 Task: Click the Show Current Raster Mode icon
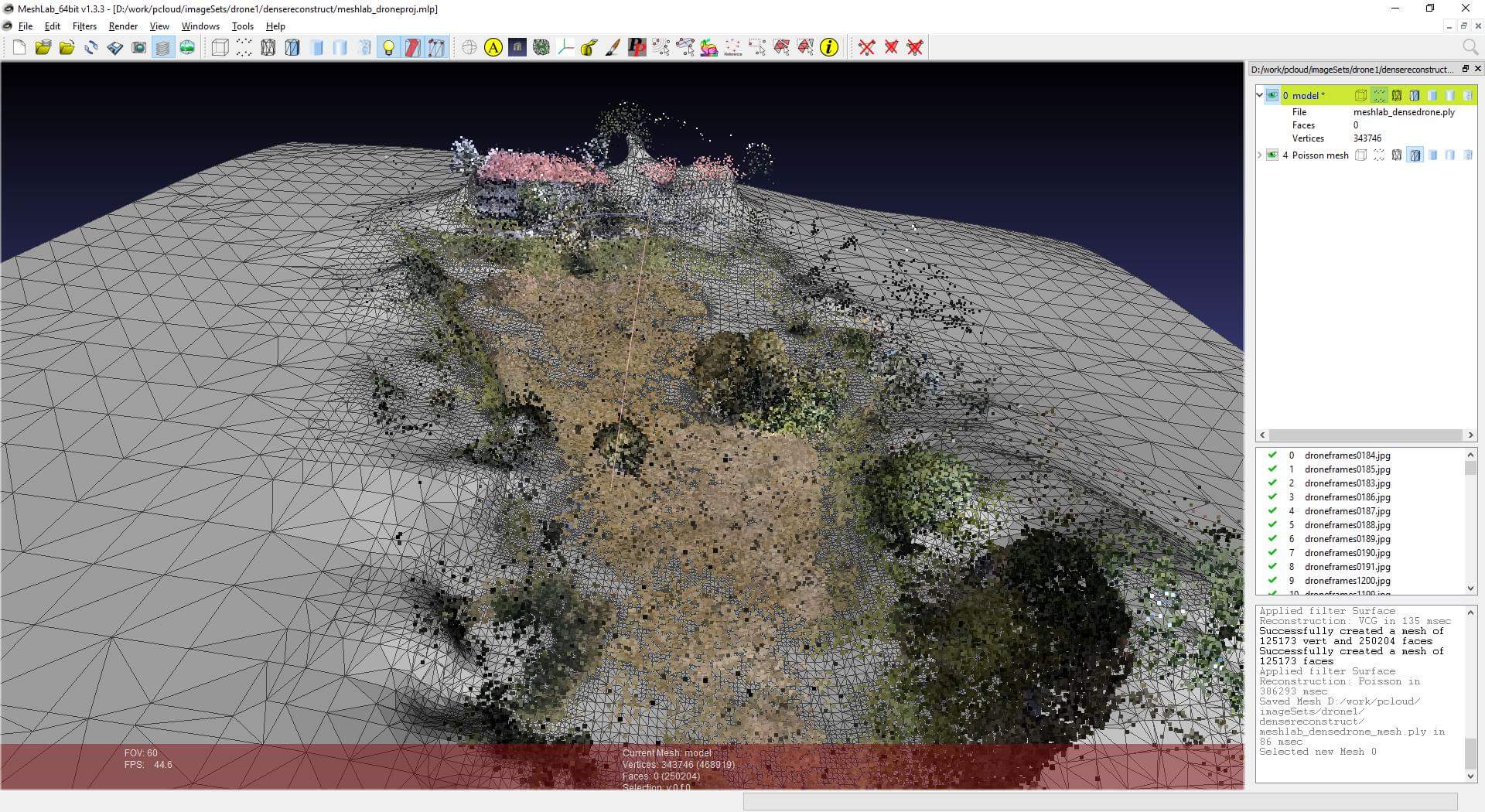(x=187, y=48)
